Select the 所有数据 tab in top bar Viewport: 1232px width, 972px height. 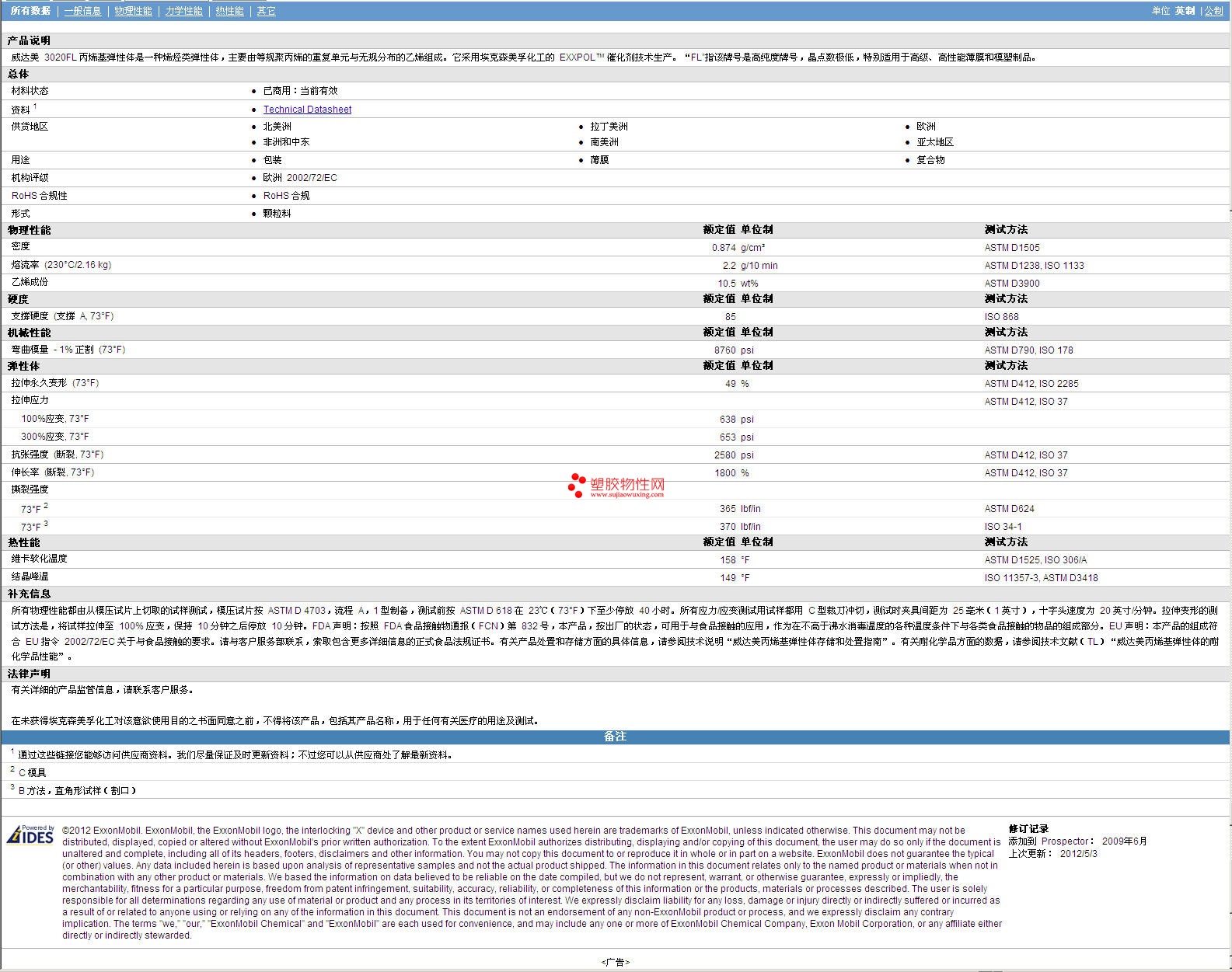pyautogui.click(x=30, y=11)
